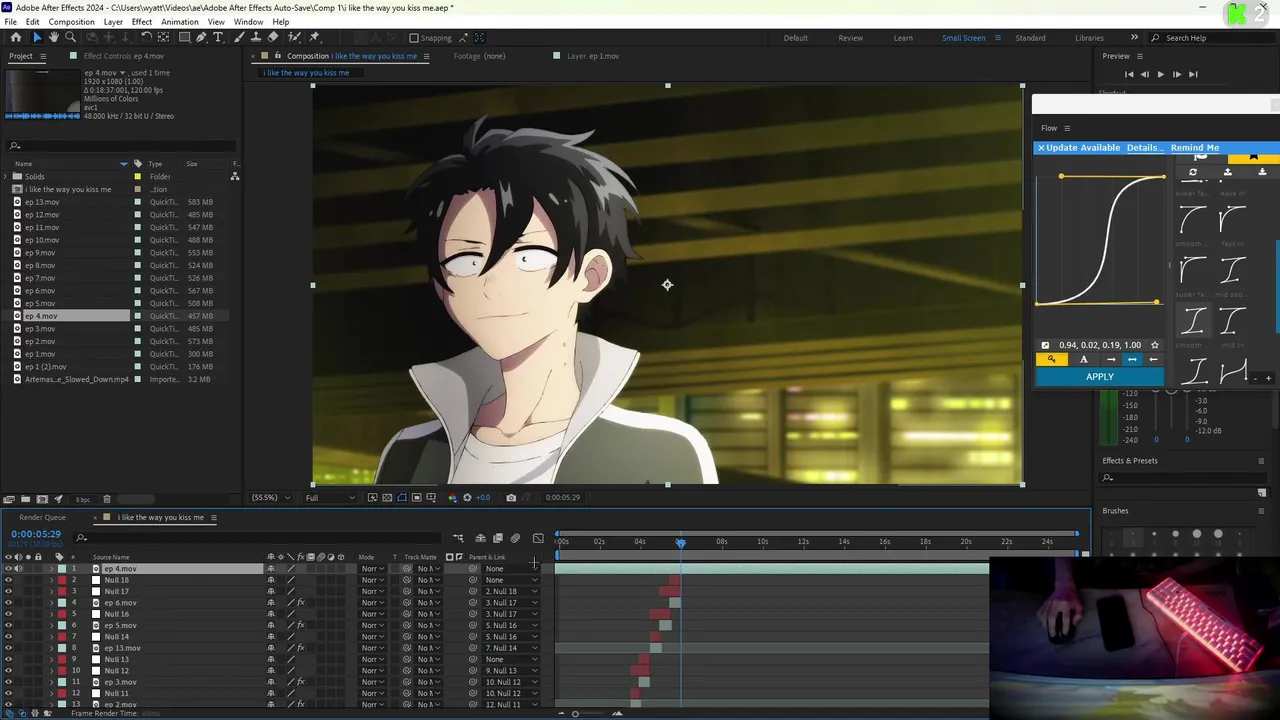Hide the ep 6.mov layer eye

click(8, 603)
